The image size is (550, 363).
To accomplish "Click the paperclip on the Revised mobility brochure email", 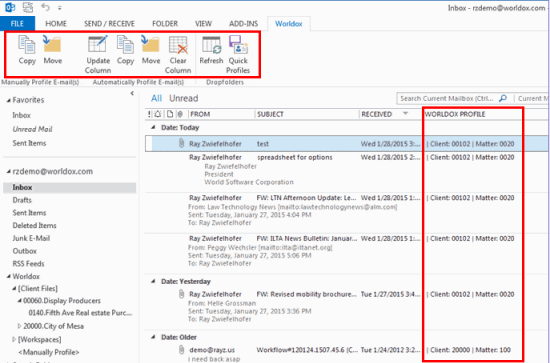I will point(181,294).
